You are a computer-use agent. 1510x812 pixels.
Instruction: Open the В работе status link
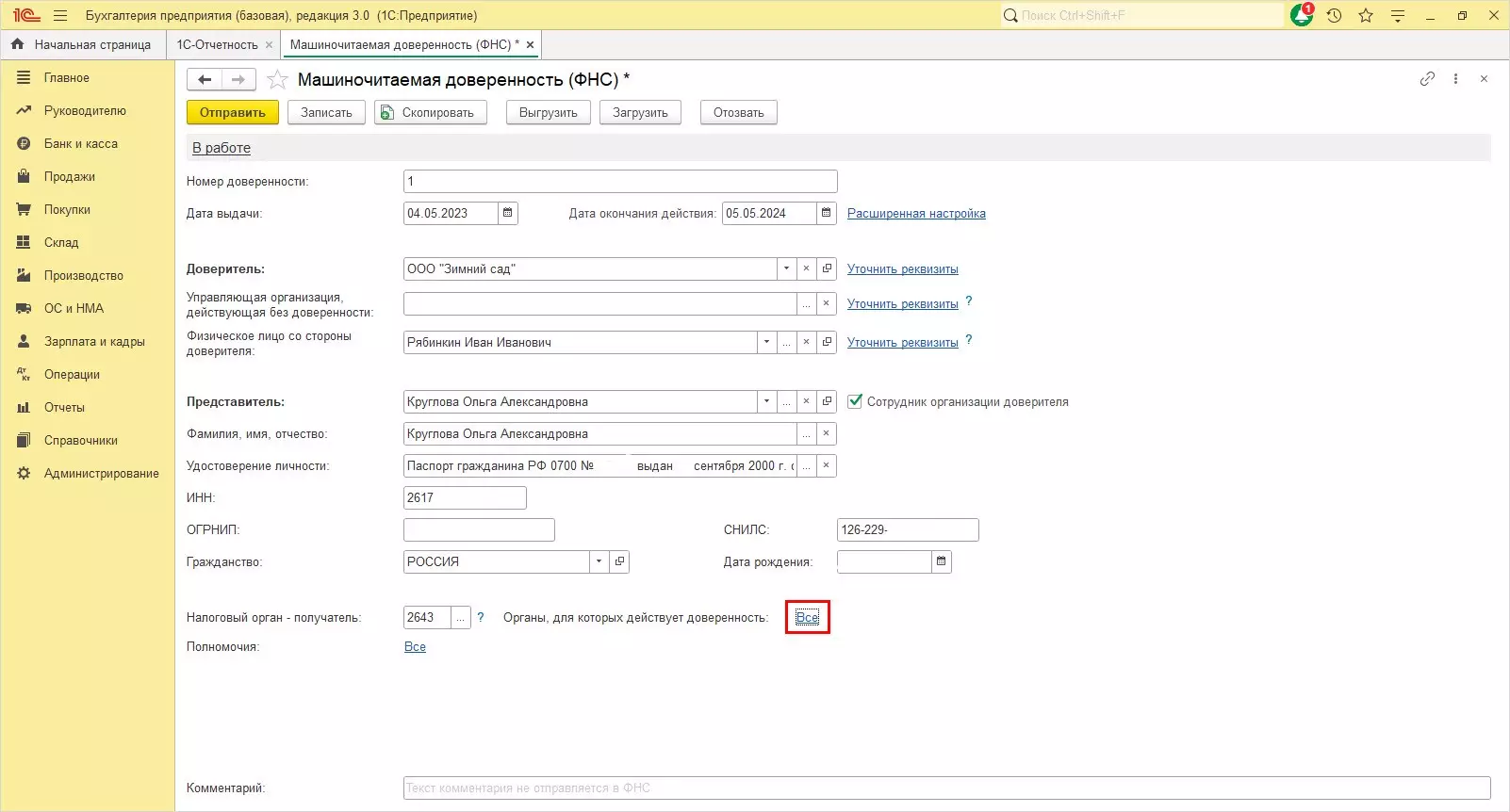[x=222, y=148]
